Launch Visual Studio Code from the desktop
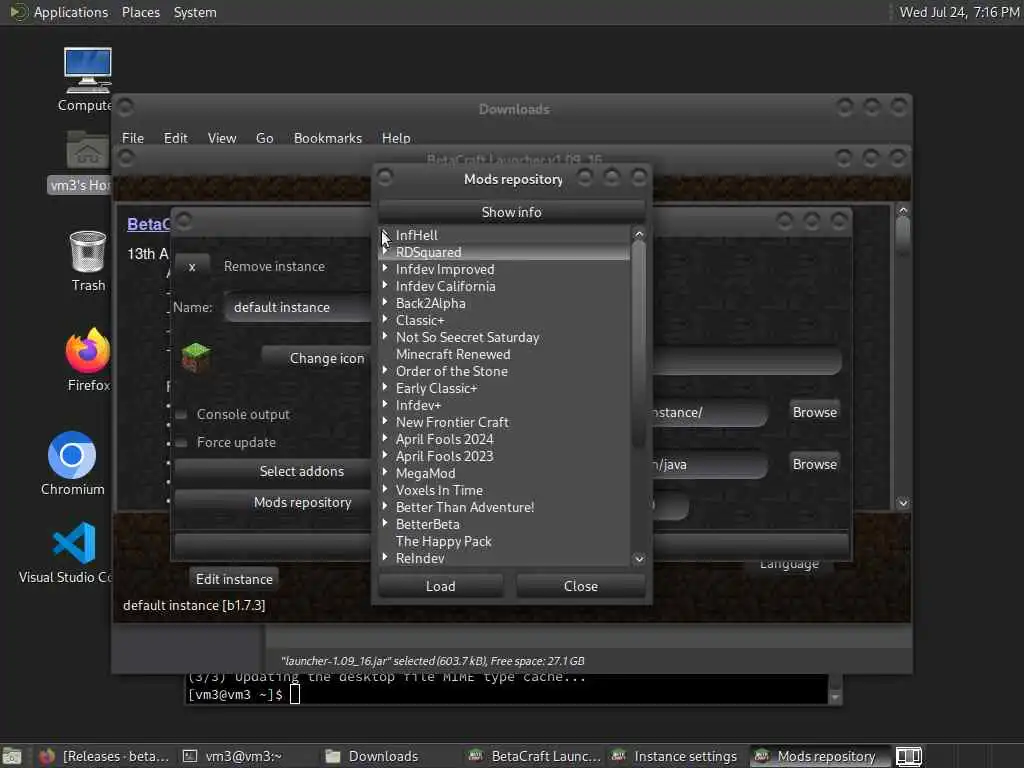1024x768 pixels. point(74,543)
